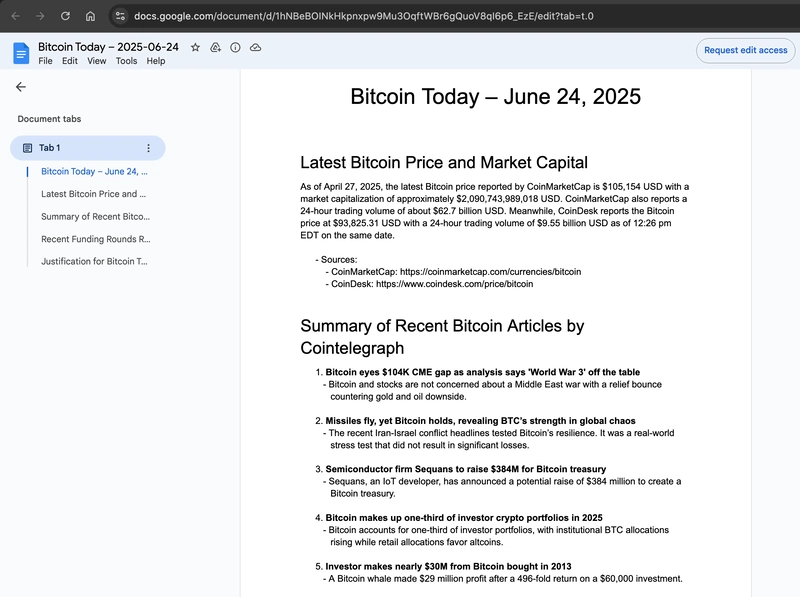Viewport: 800px width, 597px height.
Task: Reload the page with the refresh icon
Action: click(x=65, y=16)
